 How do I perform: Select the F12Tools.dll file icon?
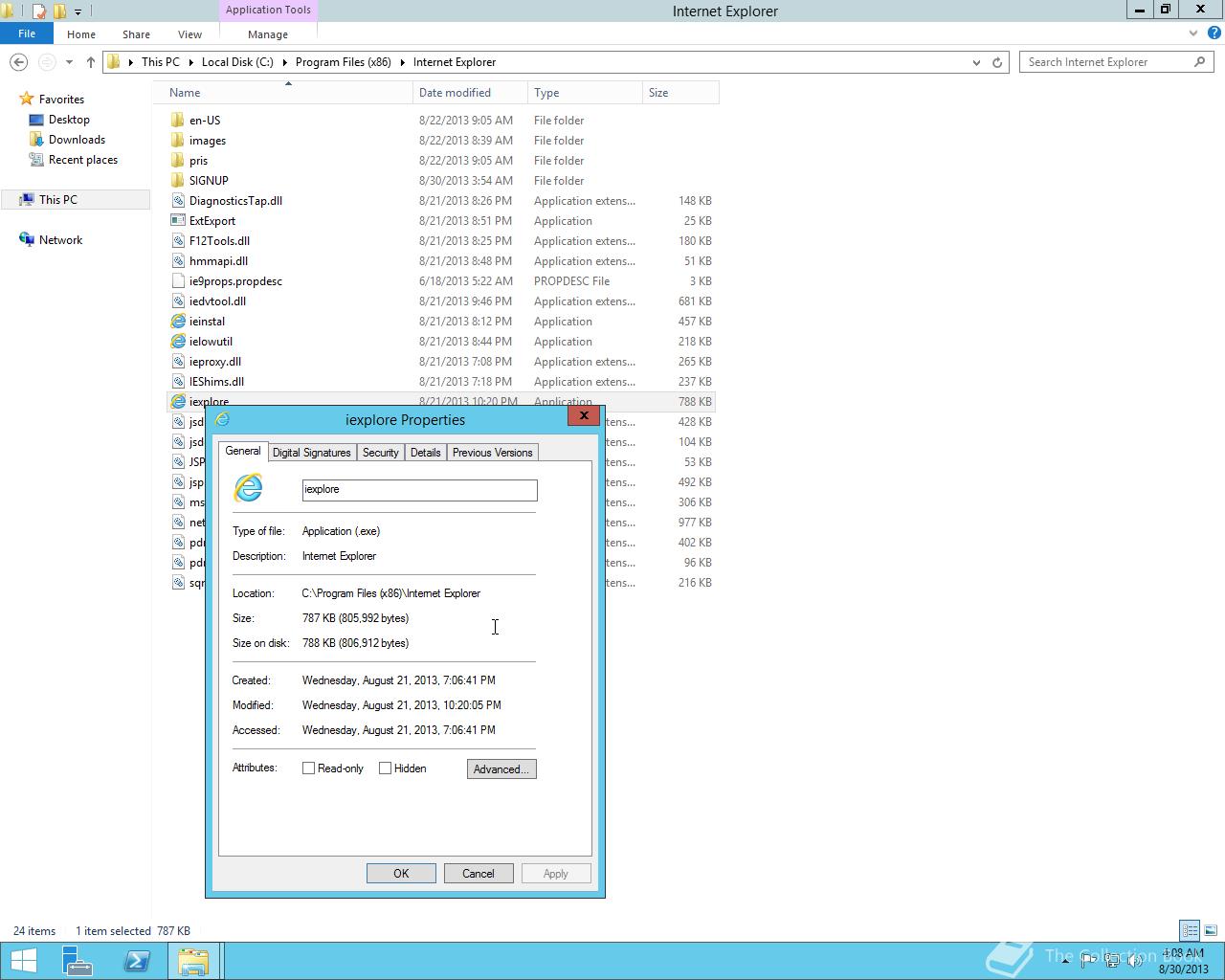coord(177,241)
